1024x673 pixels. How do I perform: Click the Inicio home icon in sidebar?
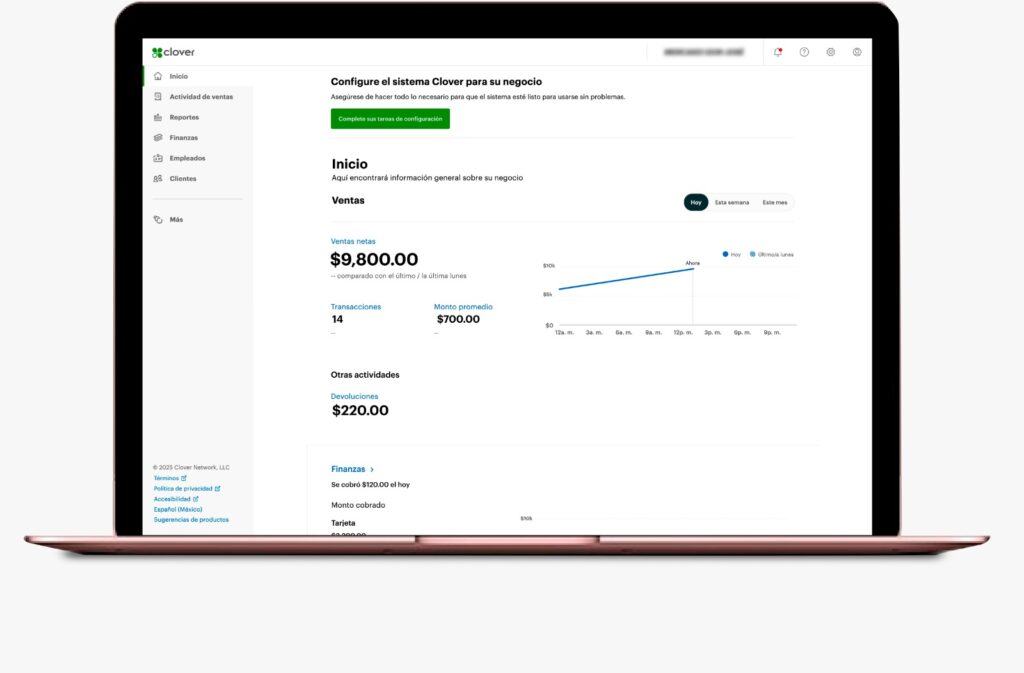[x=158, y=76]
